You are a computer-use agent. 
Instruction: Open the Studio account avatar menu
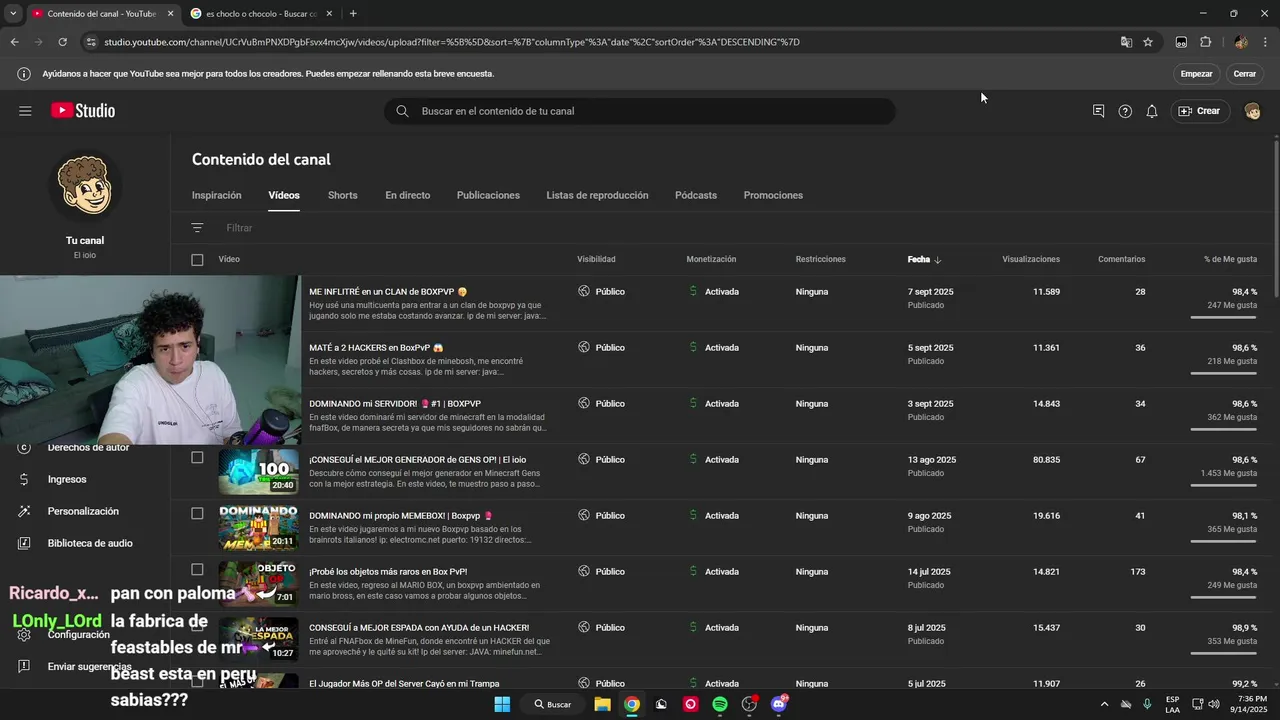[x=1252, y=111]
